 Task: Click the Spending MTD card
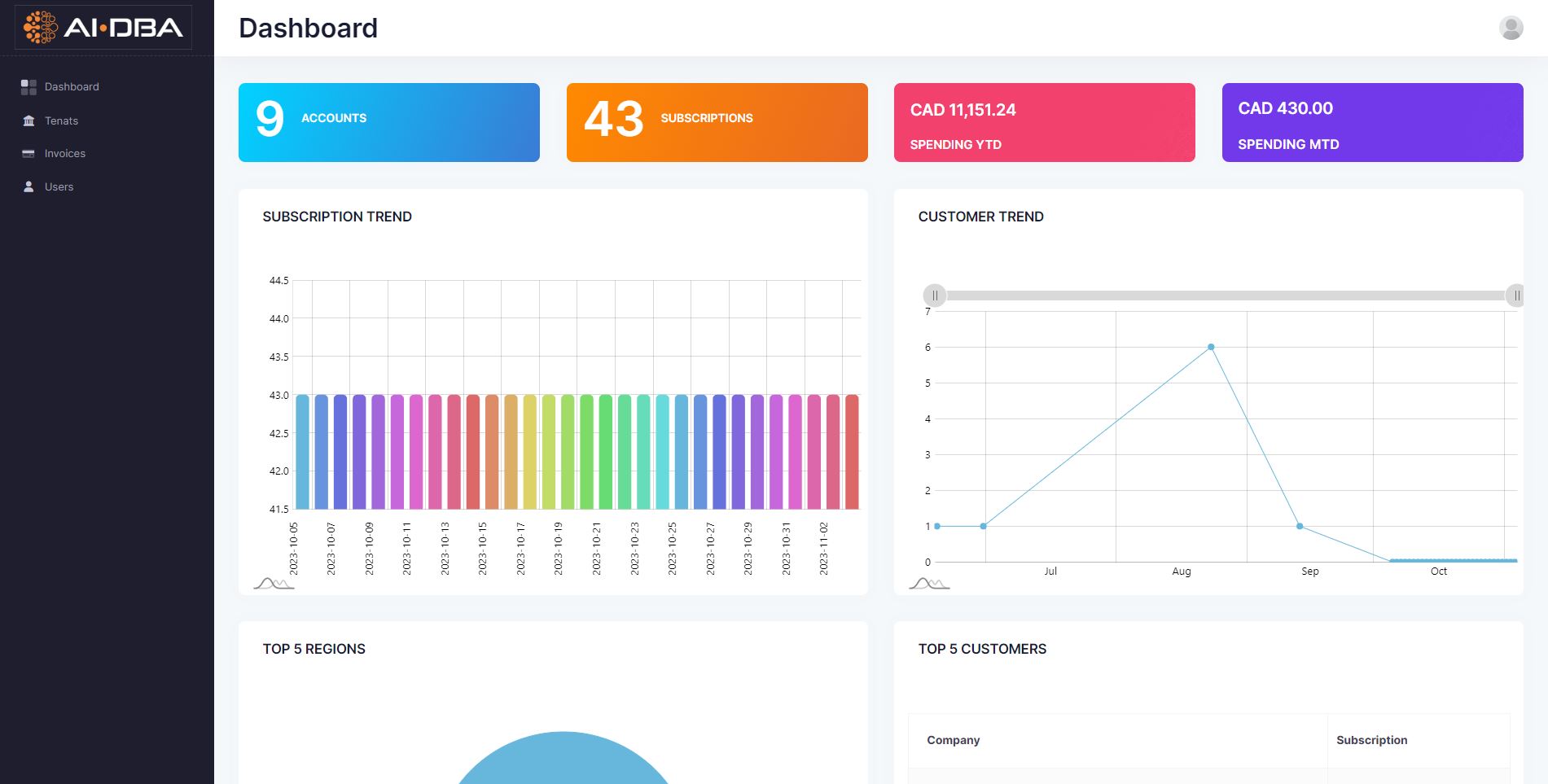(x=1373, y=122)
